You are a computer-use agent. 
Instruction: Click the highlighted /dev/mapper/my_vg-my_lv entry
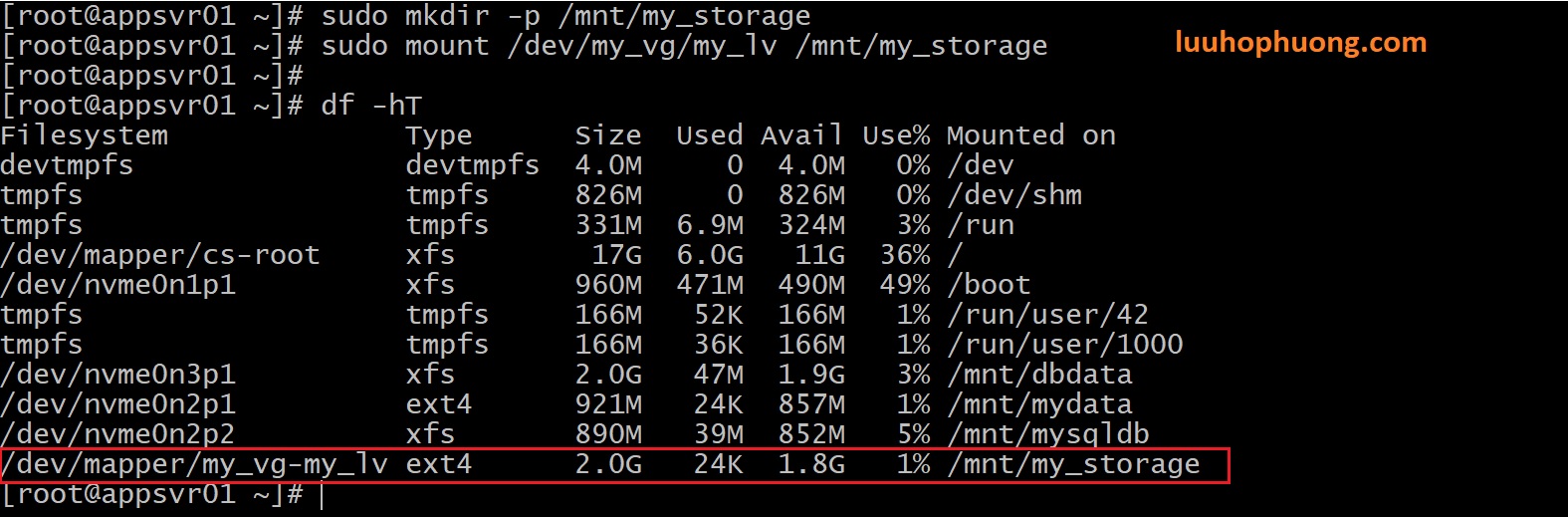tap(194, 464)
